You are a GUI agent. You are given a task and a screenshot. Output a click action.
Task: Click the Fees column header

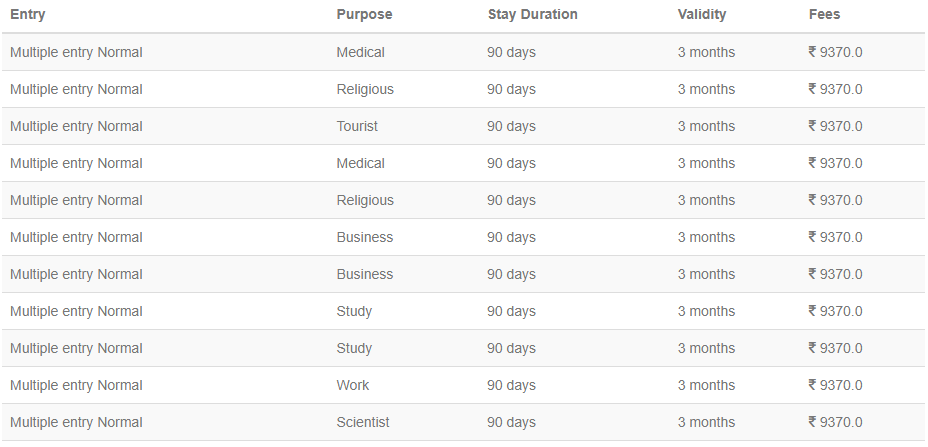[x=824, y=14]
